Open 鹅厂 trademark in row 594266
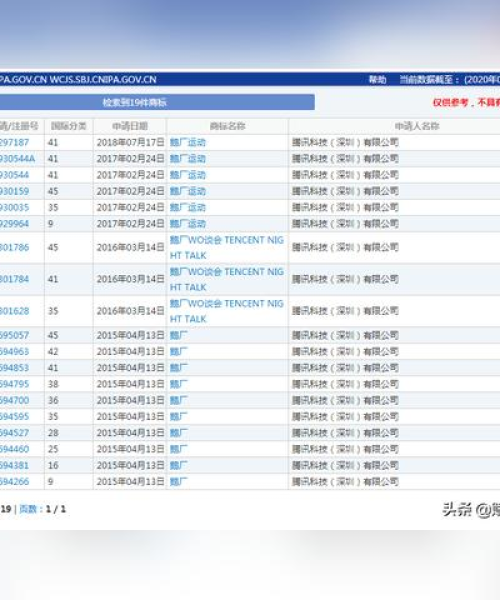Viewport: 500px width, 600px height. pyautogui.click(x=179, y=481)
